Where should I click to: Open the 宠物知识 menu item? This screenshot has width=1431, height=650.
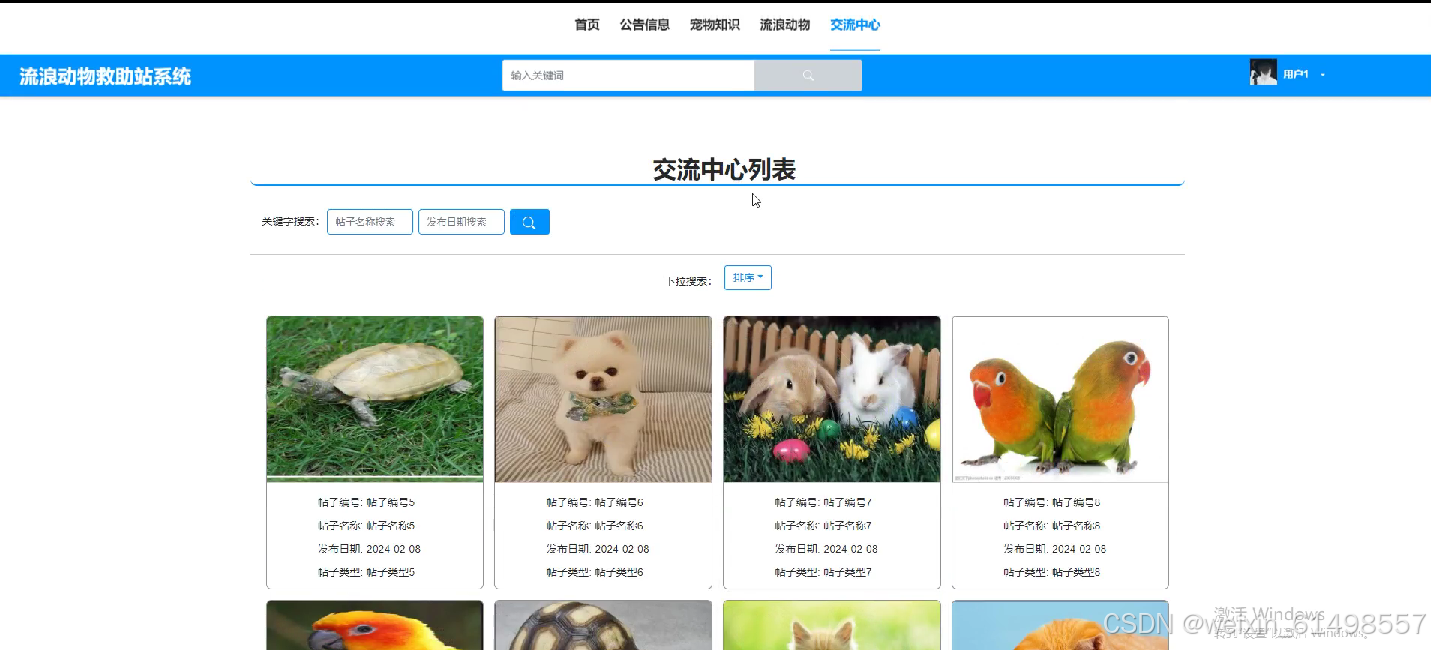click(715, 25)
